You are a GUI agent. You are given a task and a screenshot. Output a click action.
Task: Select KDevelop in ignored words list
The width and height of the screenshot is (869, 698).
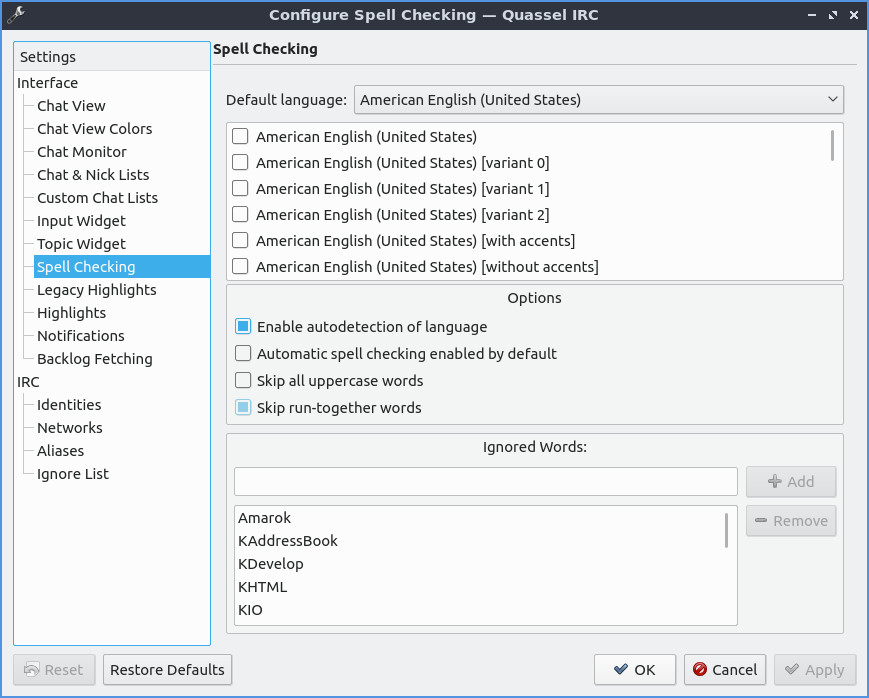pos(270,564)
